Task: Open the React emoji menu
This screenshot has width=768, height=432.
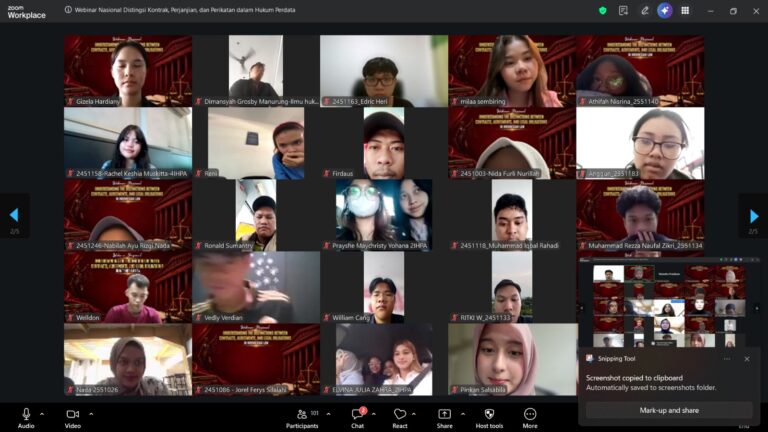Action: coord(400,418)
